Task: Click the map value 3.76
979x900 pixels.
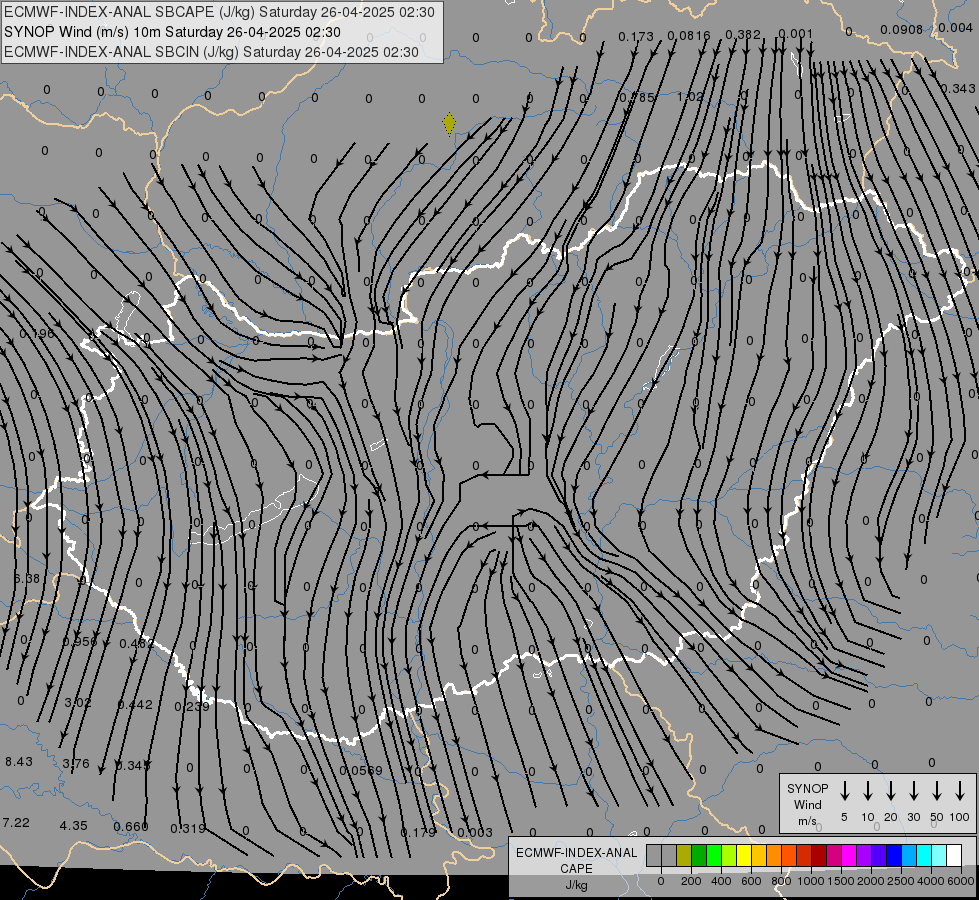Action: pyautogui.click(x=76, y=763)
